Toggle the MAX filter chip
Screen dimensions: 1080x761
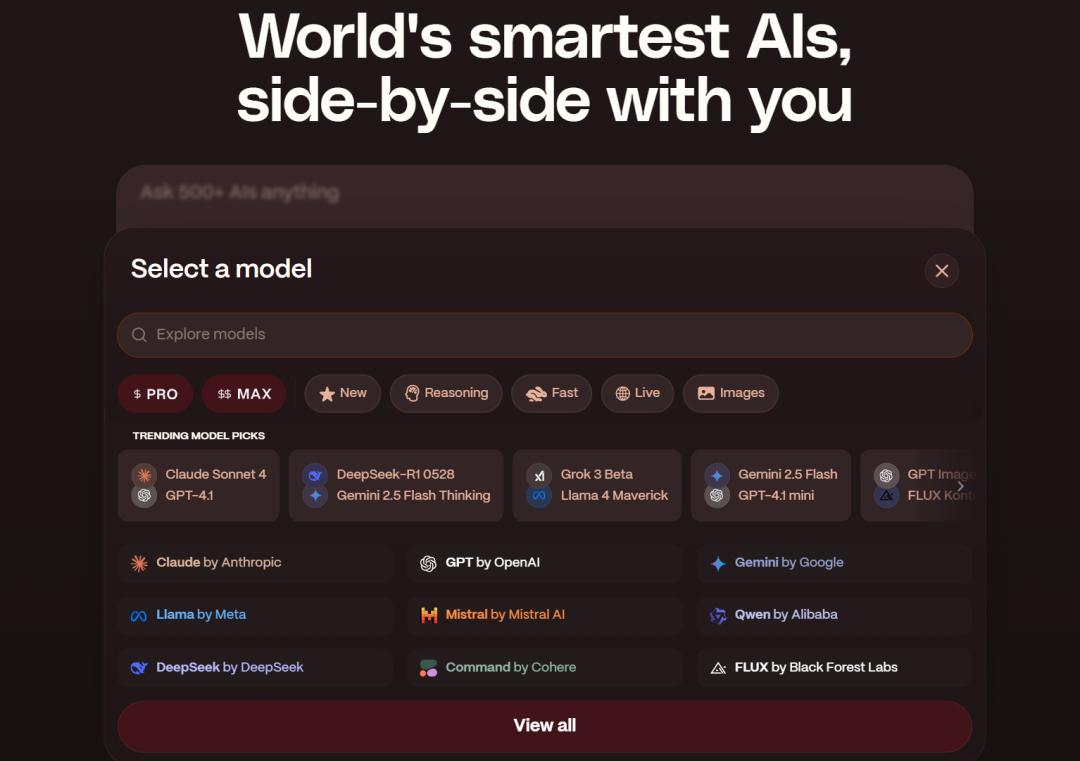(x=244, y=394)
